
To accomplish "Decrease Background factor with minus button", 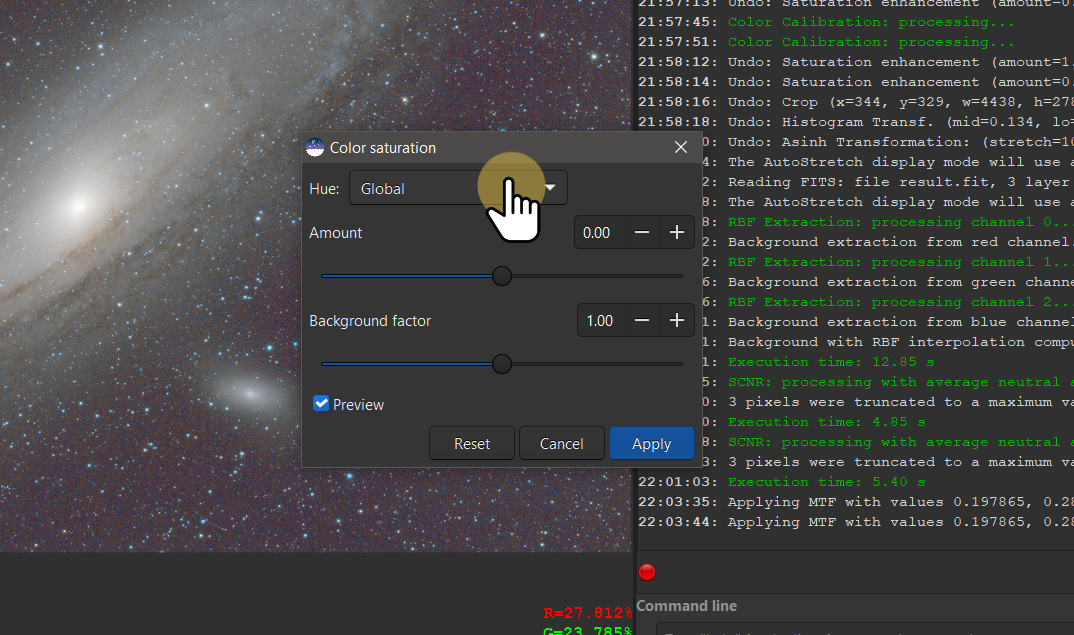I will tap(642, 321).
